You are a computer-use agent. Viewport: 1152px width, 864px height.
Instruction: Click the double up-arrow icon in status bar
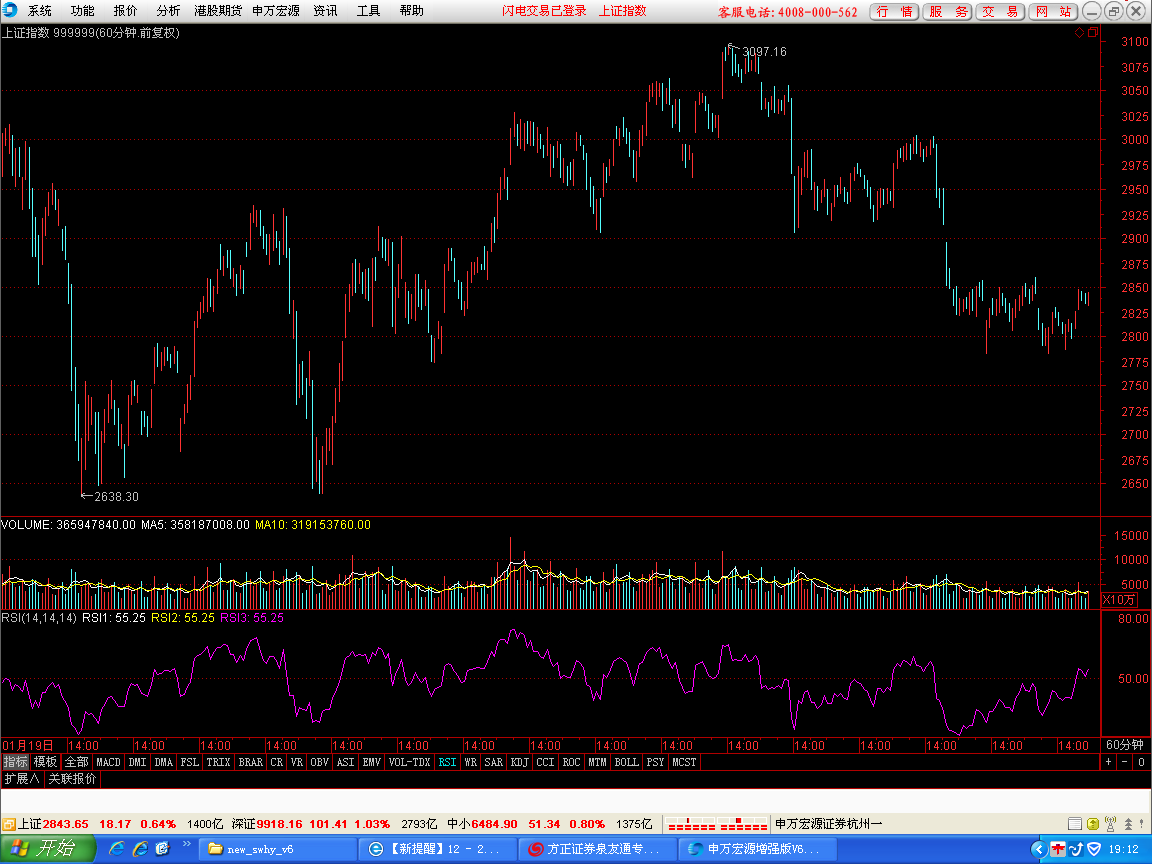1128,824
